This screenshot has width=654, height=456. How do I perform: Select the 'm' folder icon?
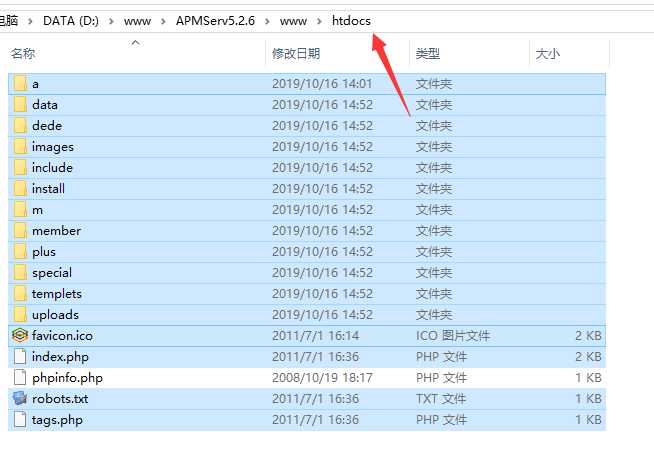(x=20, y=210)
